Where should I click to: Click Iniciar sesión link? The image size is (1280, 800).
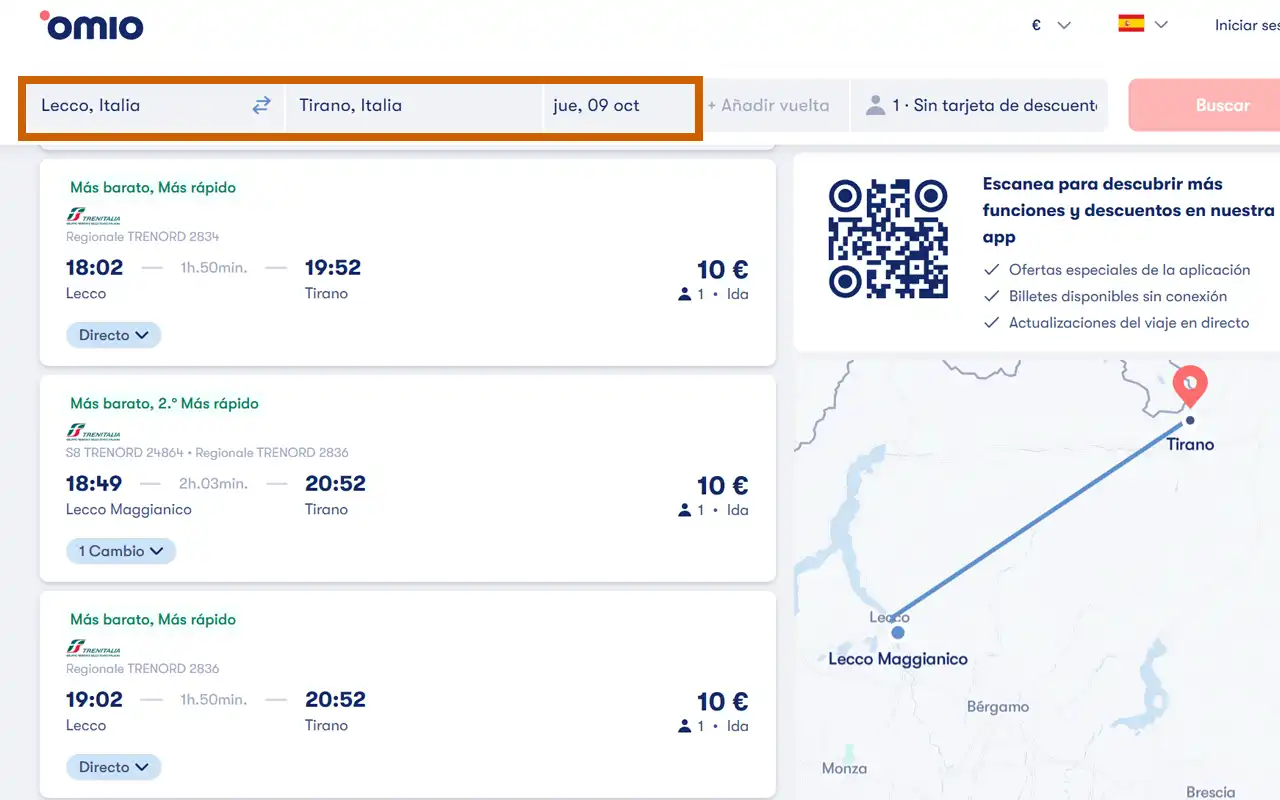pos(1246,25)
